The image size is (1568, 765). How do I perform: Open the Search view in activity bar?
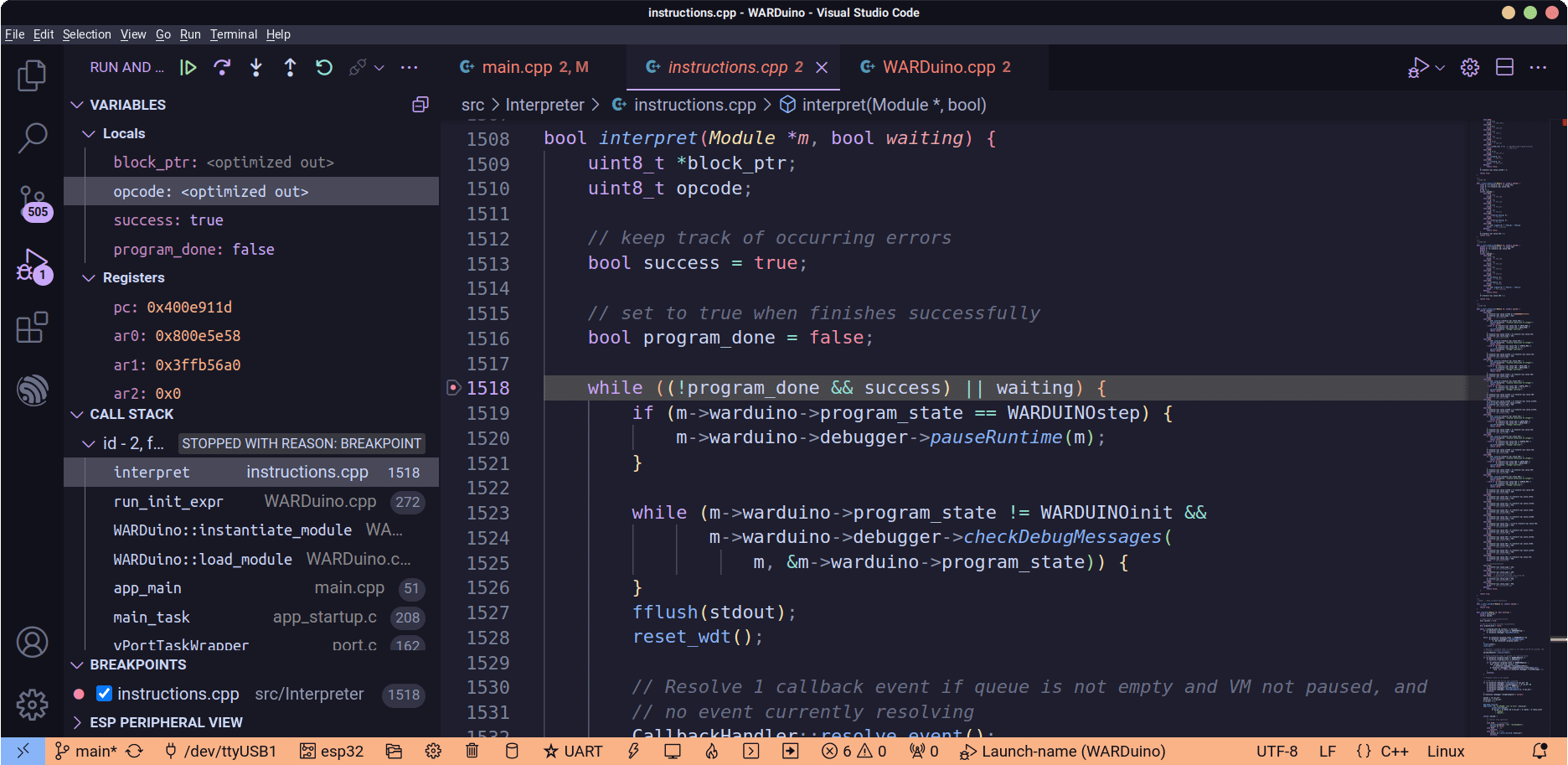pyautogui.click(x=32, y=138)
